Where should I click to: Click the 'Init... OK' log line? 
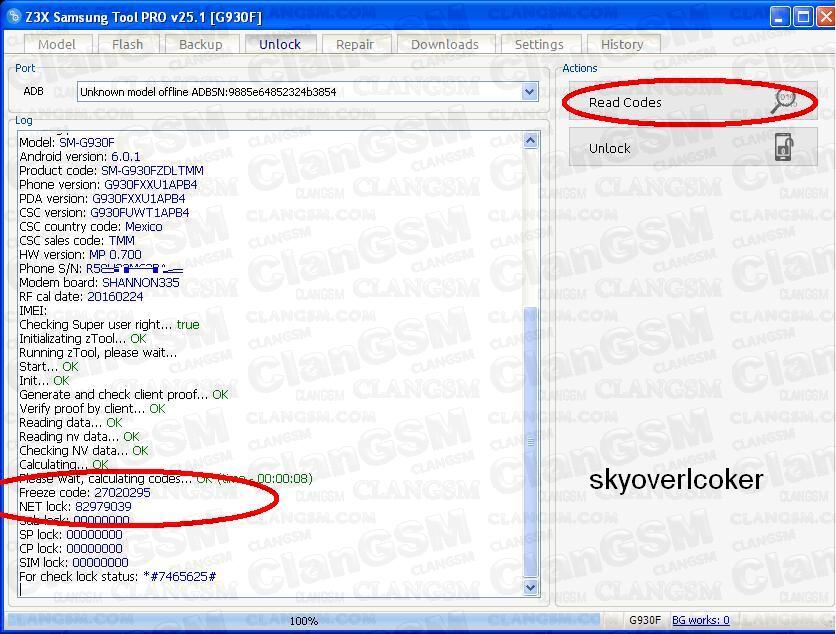pos(44,381)
